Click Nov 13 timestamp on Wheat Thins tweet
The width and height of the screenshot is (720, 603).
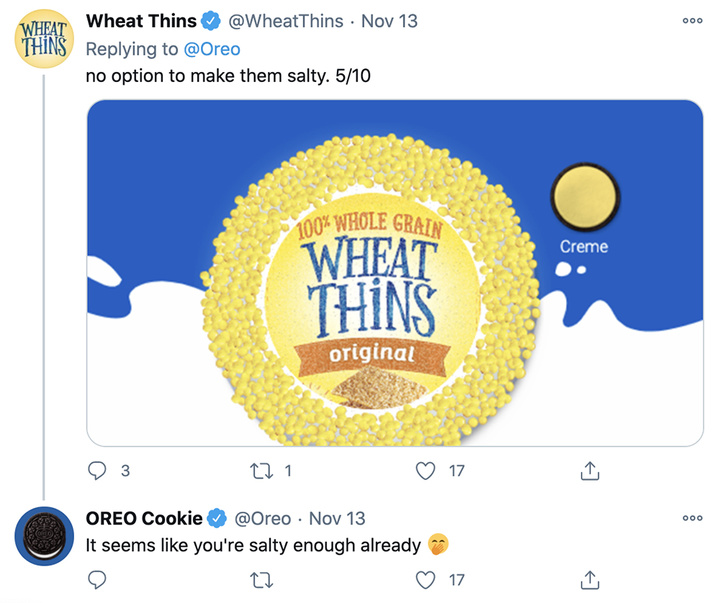[389, 21]
